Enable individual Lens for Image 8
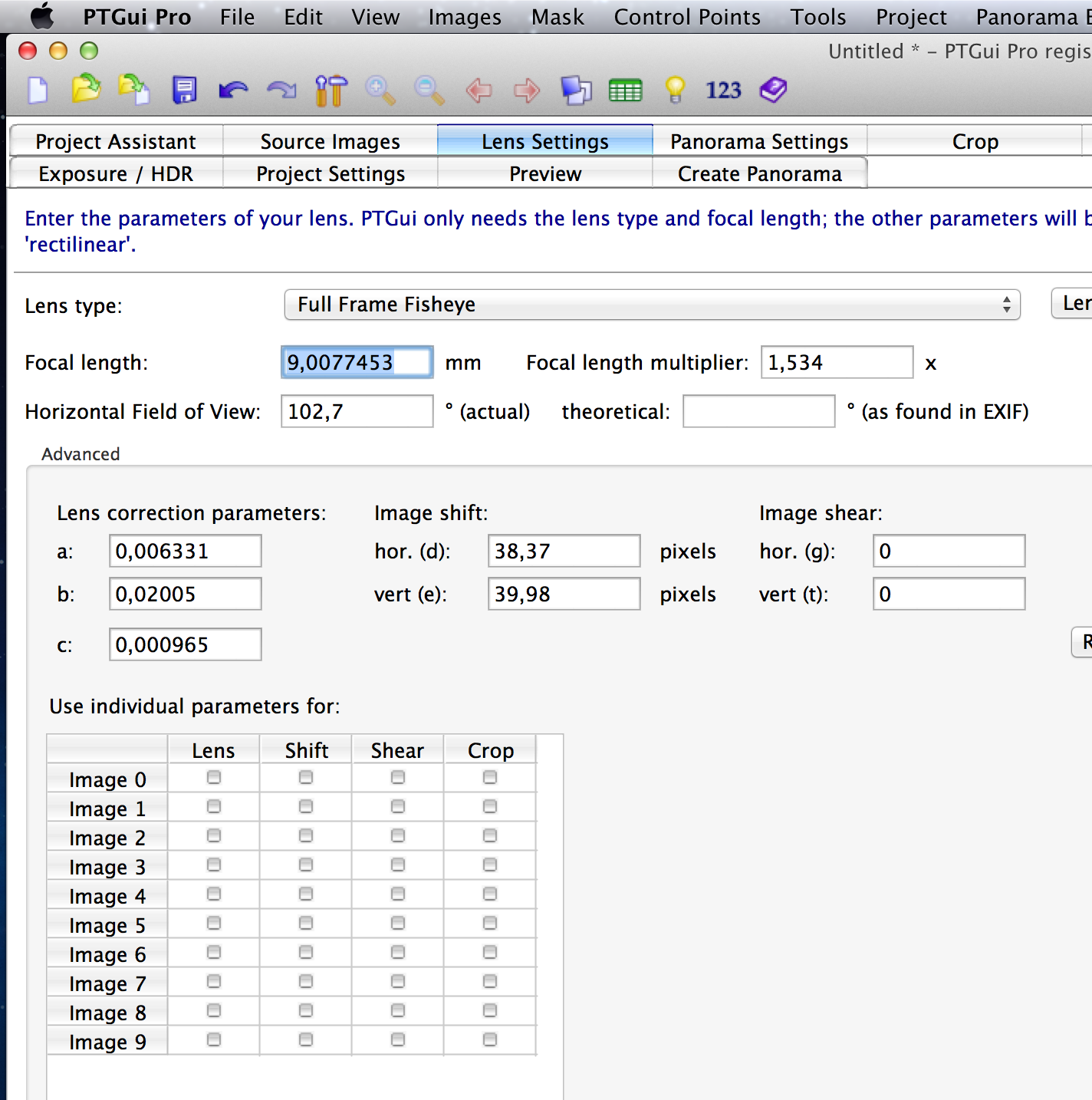 click(x=214, y=1011)
